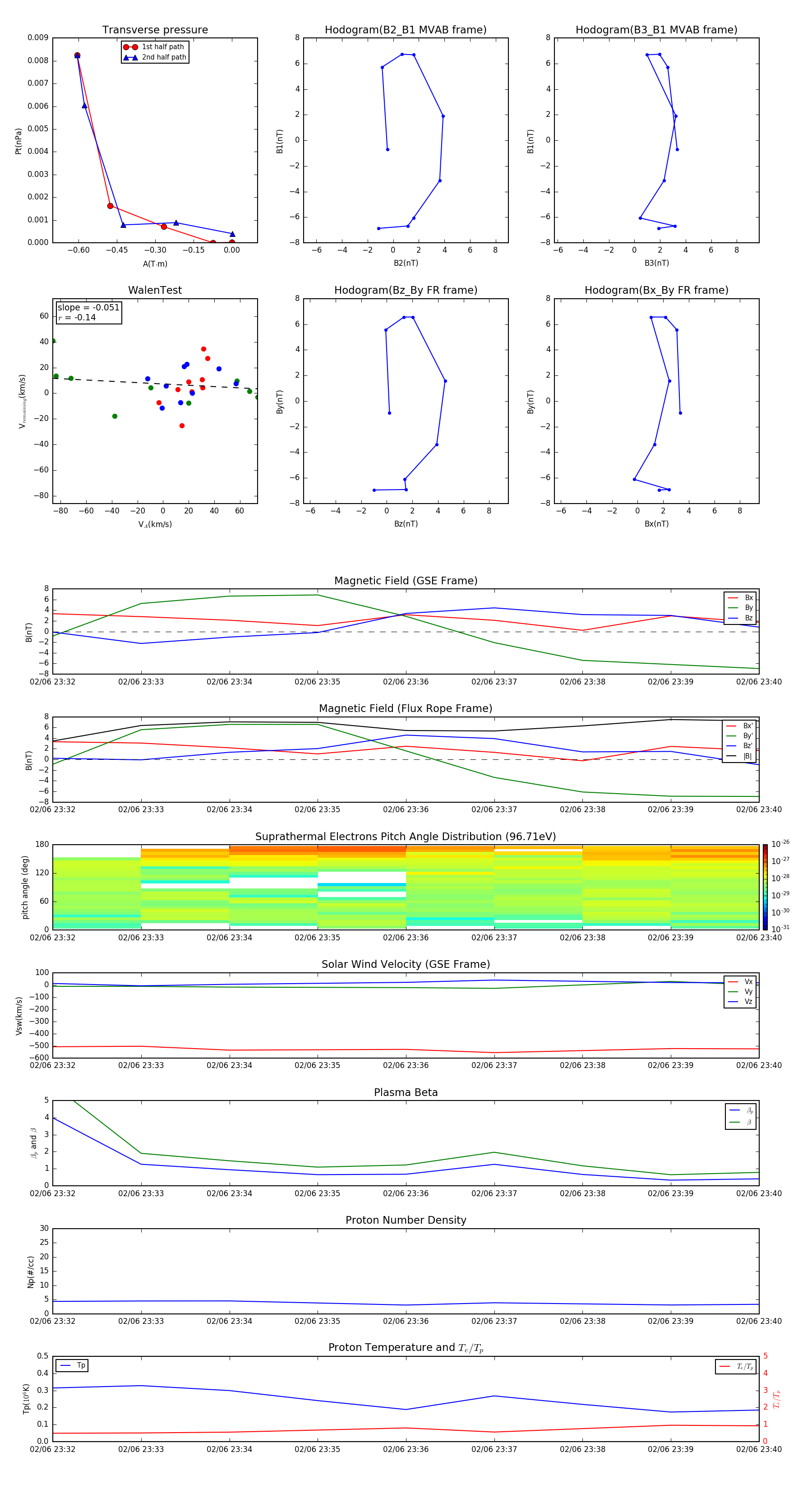Image resolution: width=812 pixels, height=1489 pixels.
Task: Click the "Transverse pressure" plot title
Action: pos(155,30)
